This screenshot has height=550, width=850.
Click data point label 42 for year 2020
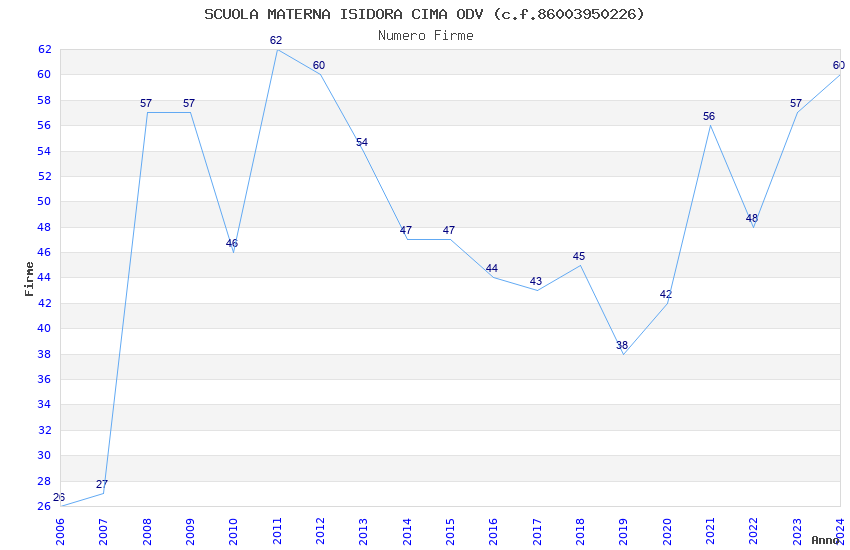coord(666,294)
